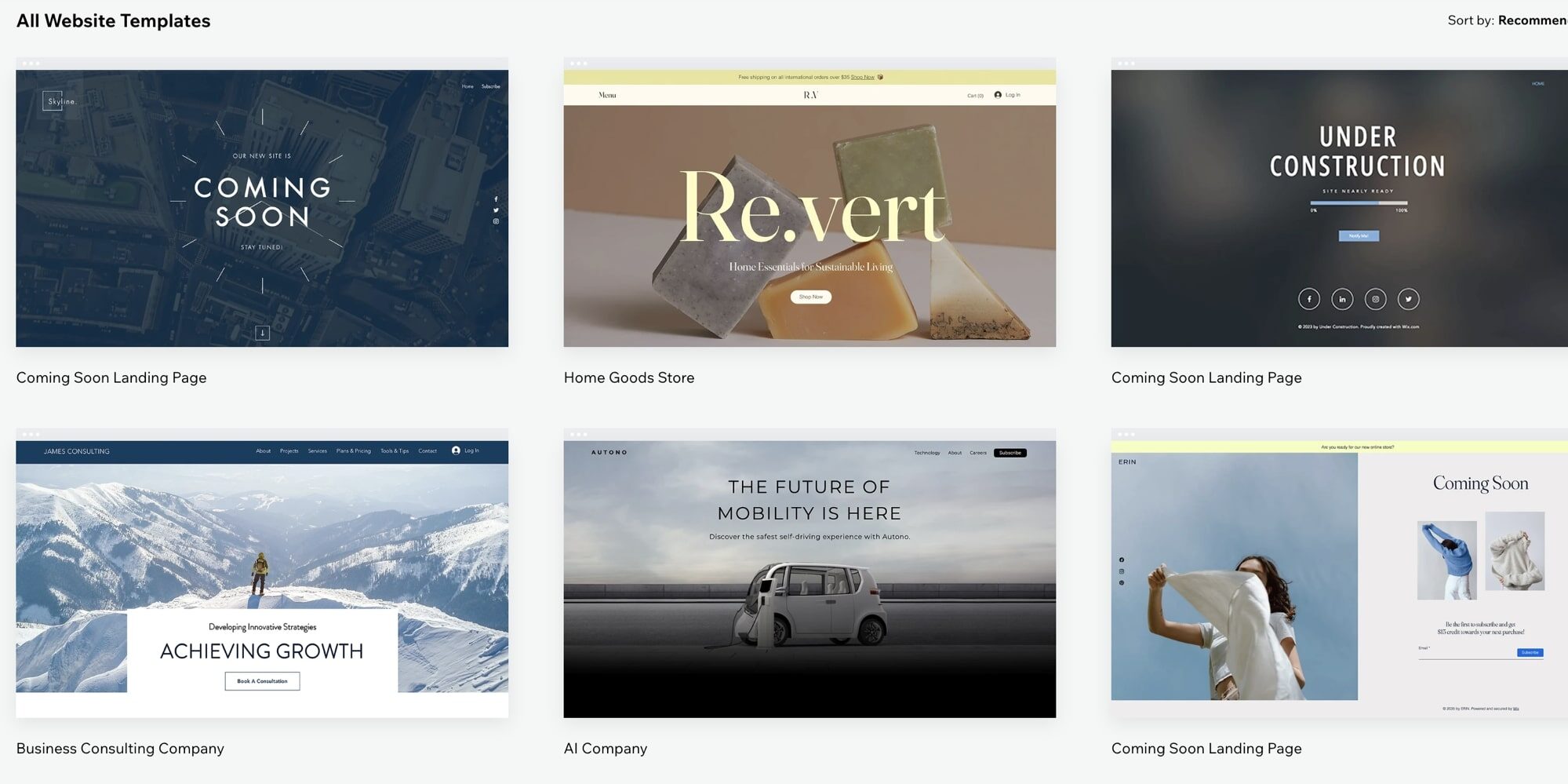Open Plans & Pricing in James Consulting navigation
The image size is (1568, 784).
pos(353,451)
